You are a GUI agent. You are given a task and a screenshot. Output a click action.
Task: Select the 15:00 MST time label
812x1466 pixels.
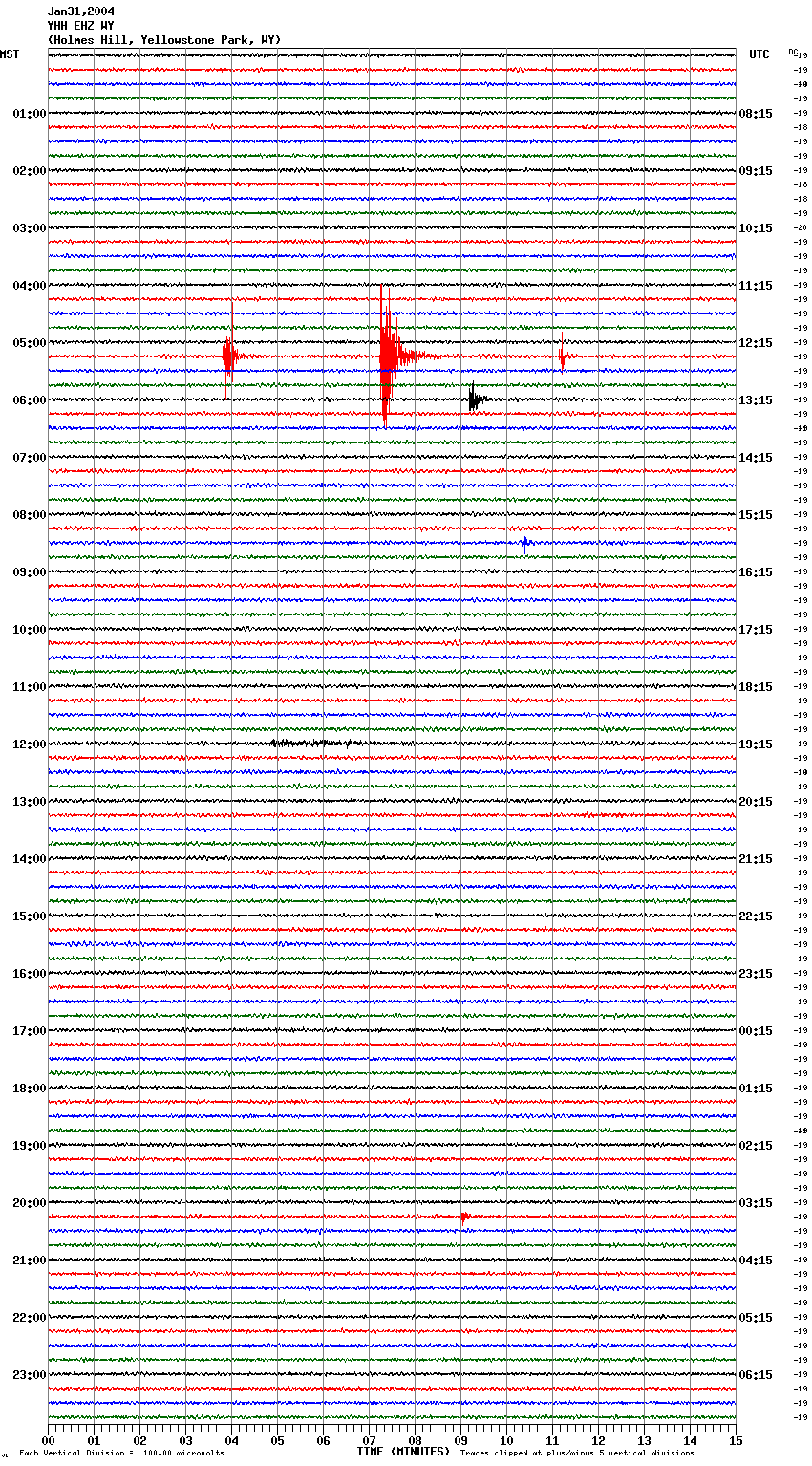coord(30,916)
